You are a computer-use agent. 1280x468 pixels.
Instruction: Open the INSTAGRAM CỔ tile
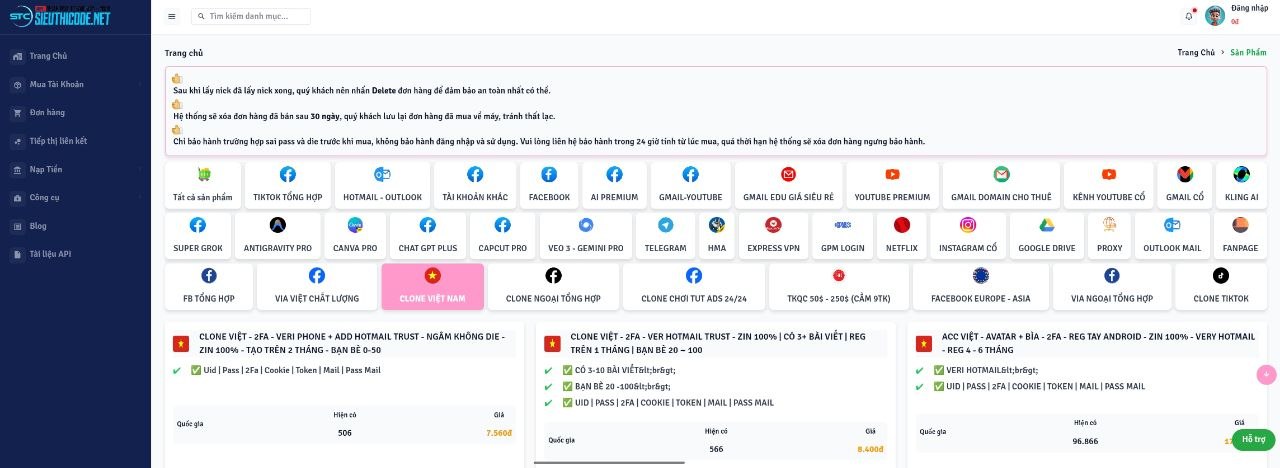click(x=967, y=236)
